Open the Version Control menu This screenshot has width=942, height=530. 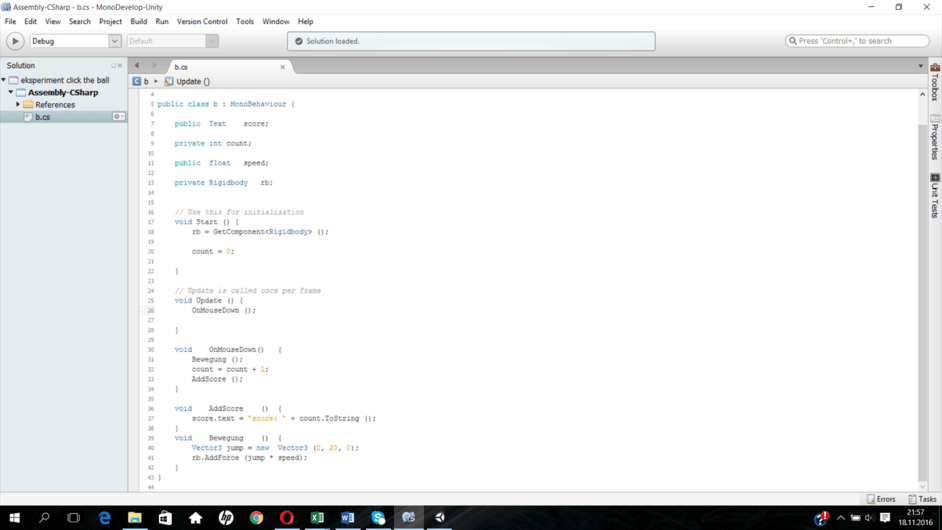click(x=202, y=21)
